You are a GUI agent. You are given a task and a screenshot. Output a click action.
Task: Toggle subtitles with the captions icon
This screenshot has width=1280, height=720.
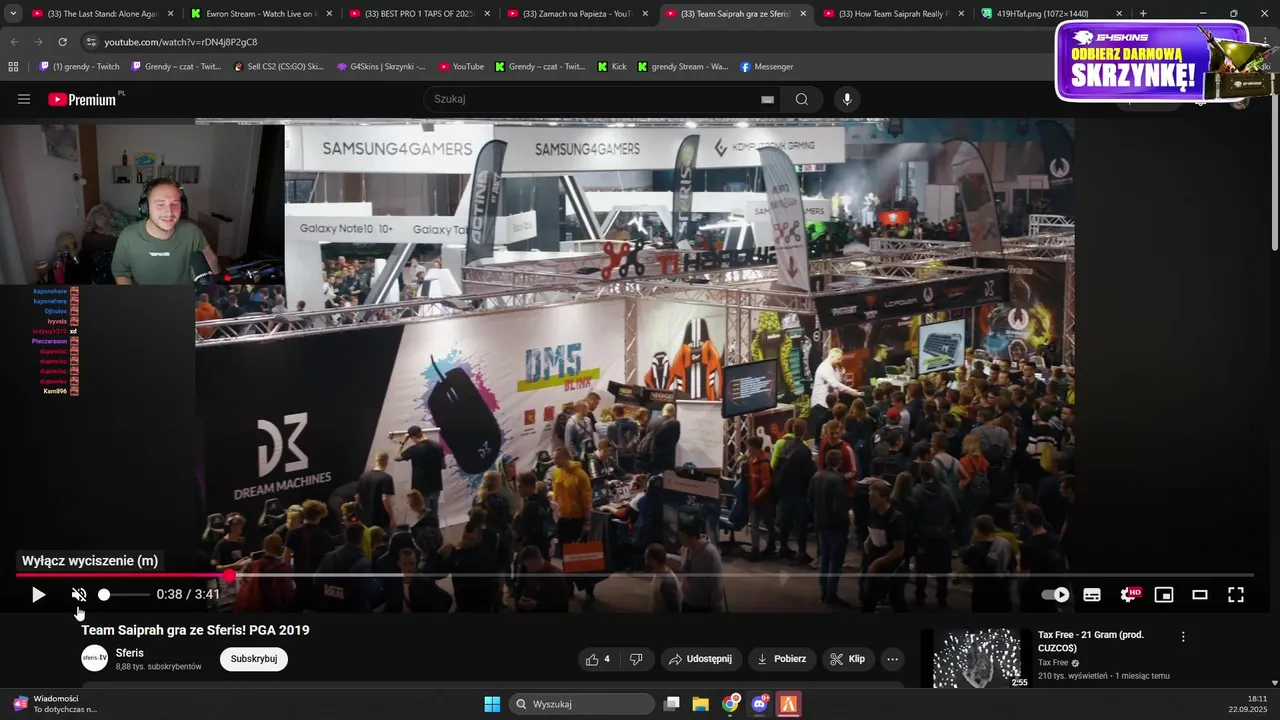(x=1092, y=595)
